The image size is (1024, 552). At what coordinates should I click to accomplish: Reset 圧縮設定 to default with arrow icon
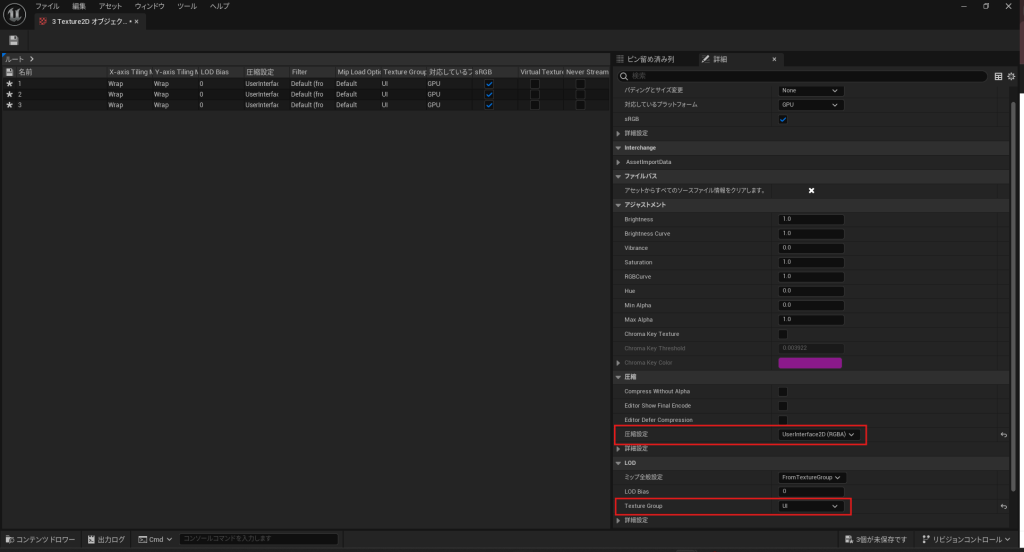coord(1003,435)
